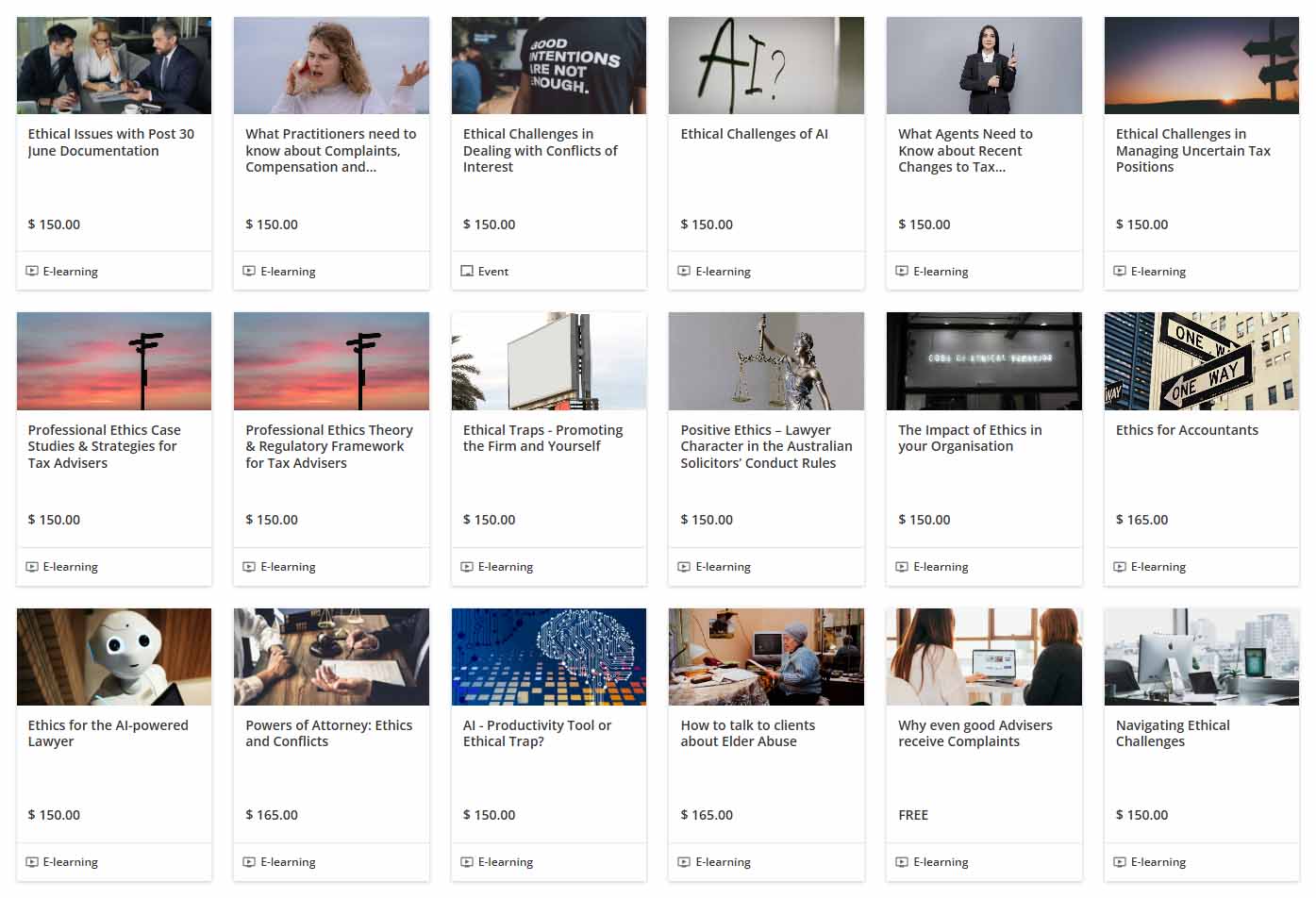
Task: Select the robot thumbnail for AI-powered Lawyer
Action: click(x=114, y=657)
